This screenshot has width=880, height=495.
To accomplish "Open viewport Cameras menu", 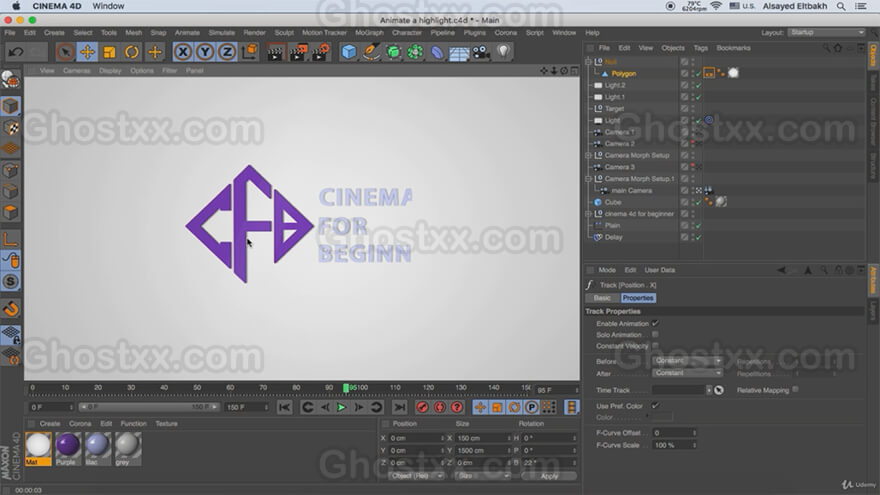I will tap(76, 71).
